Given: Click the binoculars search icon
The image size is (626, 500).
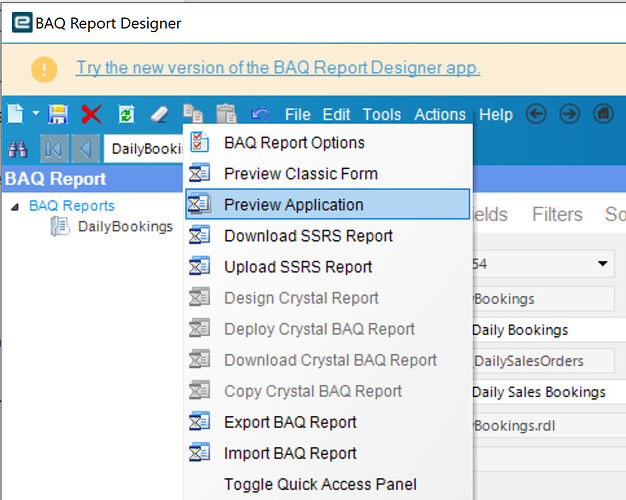Looking at the screenshot, I should (x=17, y=149).
